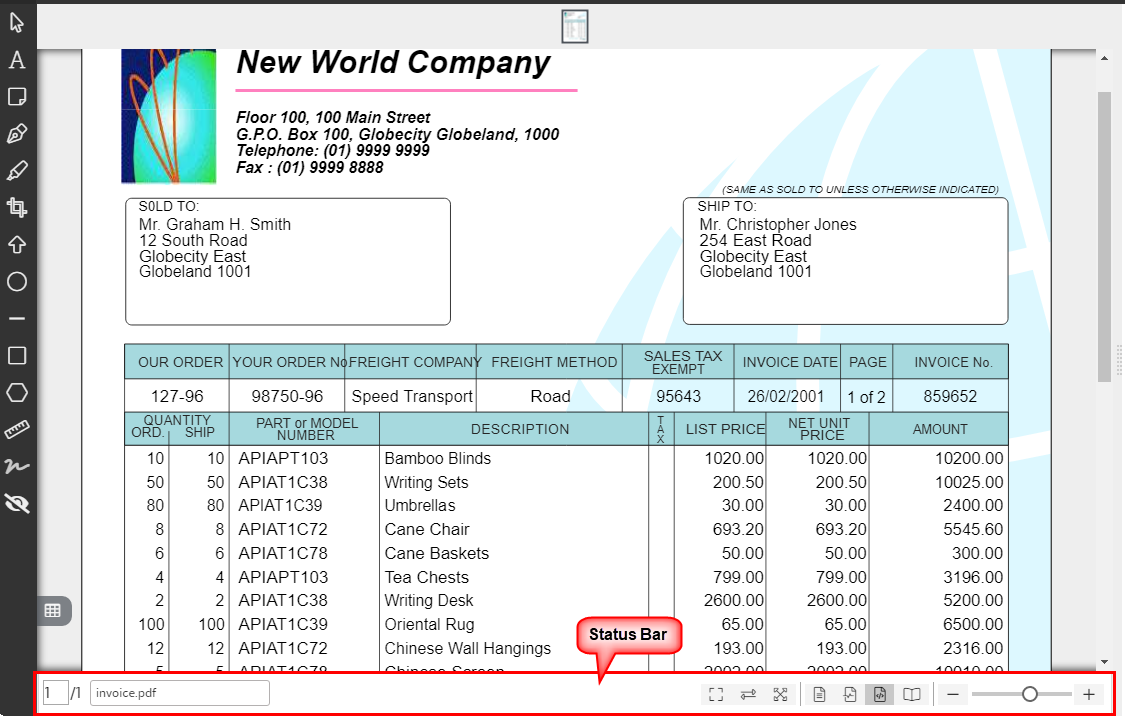Open the thumbnail grid panel
The image size is (1125, 716).
pyautogui.click(x=53, y=610)
